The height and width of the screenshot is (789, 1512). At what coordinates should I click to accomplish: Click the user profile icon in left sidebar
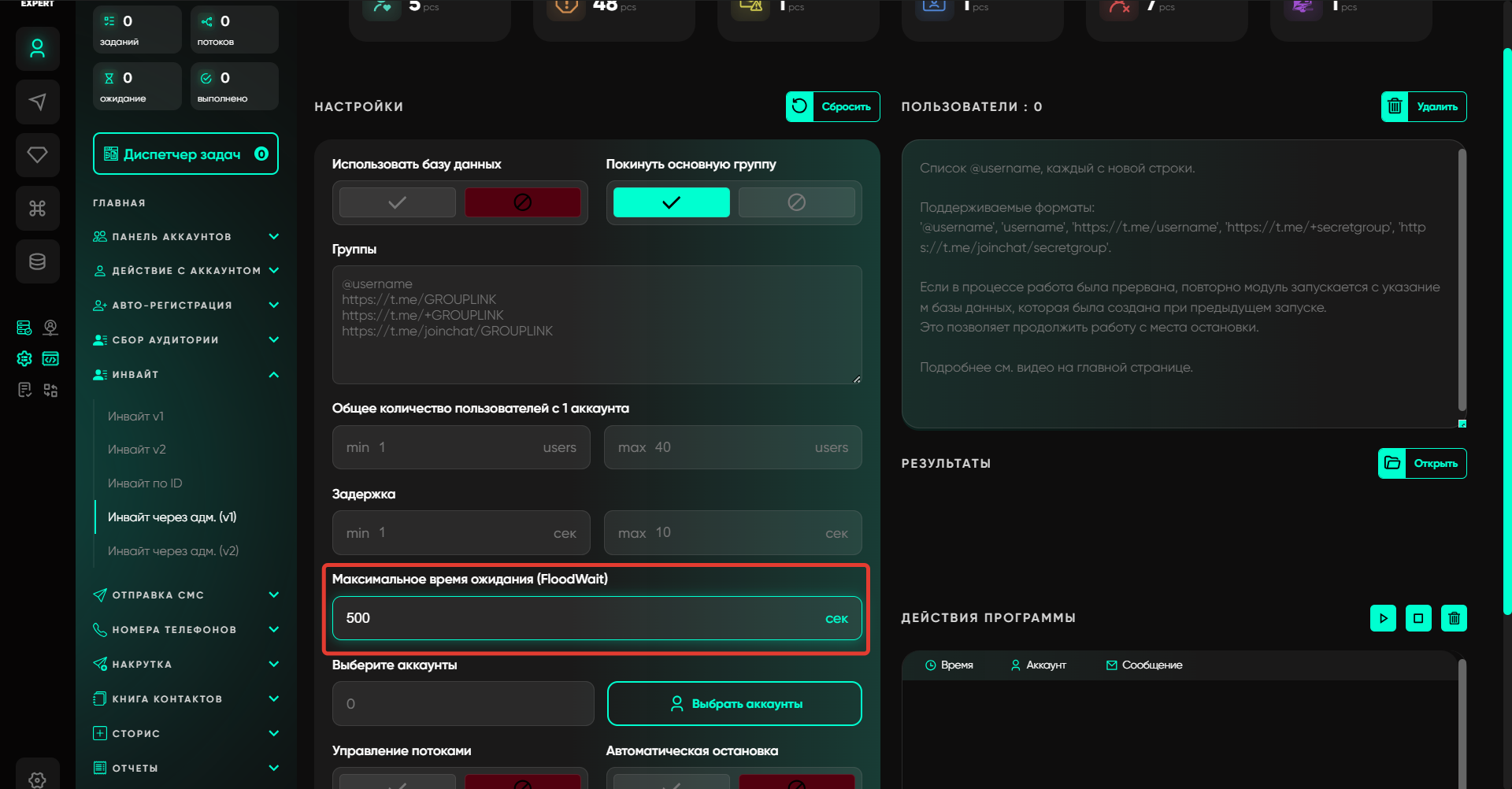click(37, 49)
